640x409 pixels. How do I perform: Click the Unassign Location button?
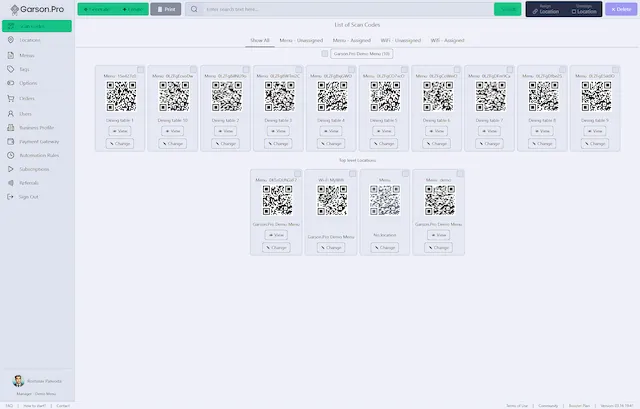click(584, 9)
